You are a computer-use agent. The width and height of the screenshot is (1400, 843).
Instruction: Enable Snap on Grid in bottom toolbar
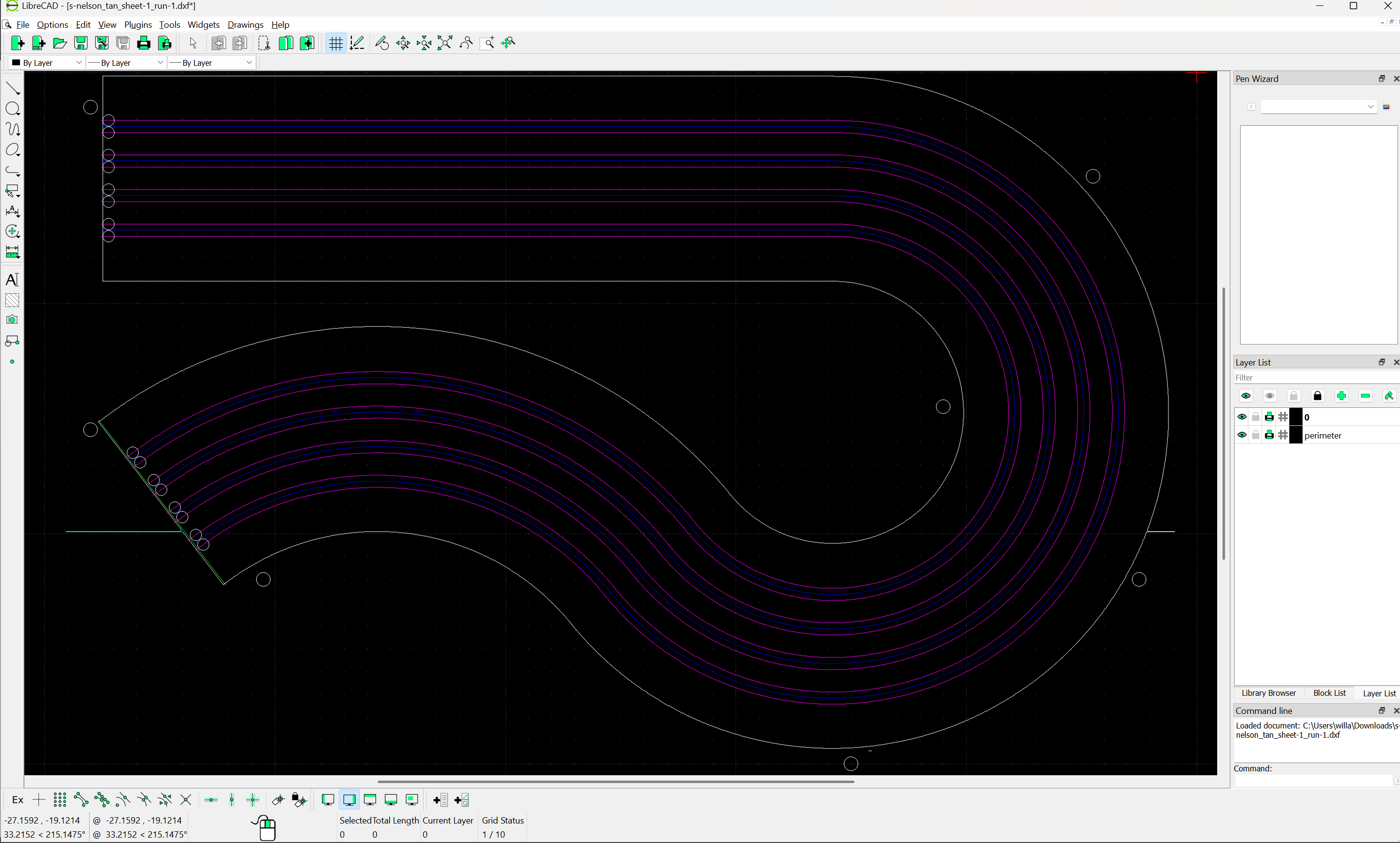click(59, 800)
